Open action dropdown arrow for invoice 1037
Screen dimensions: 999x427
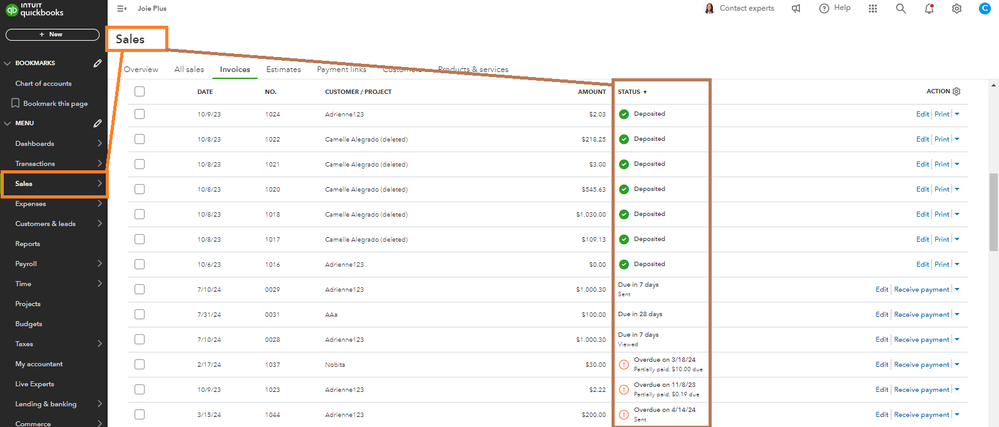(957, 365)
